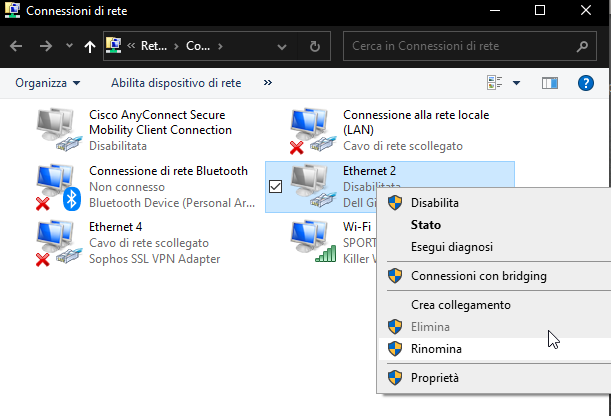Image resolution: width=611 pixels, height=416 pixels.
Task: Close the Connessioni di rete window
Action: coord(586,11)
